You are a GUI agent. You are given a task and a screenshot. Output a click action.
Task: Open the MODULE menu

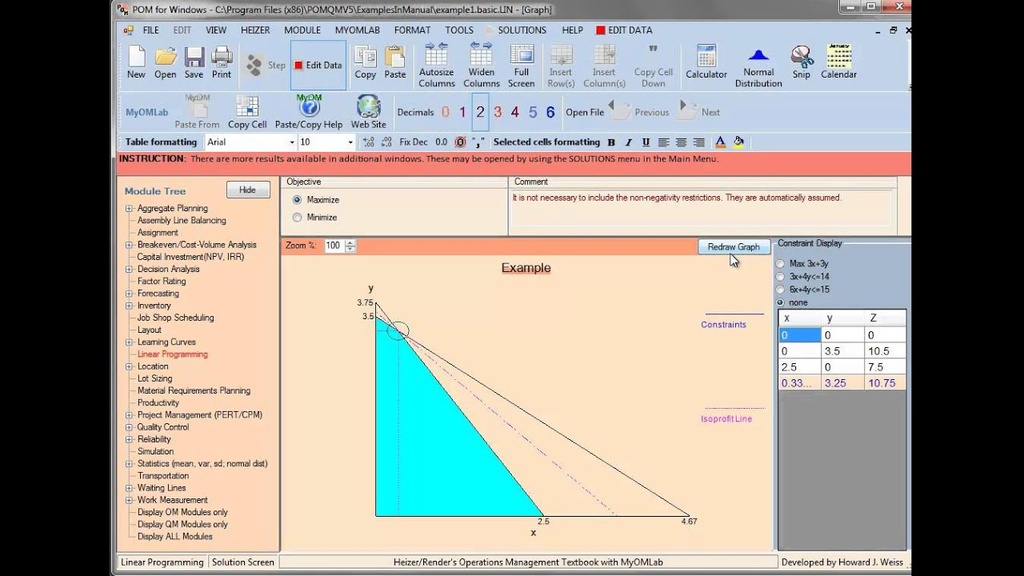(302, 30)
